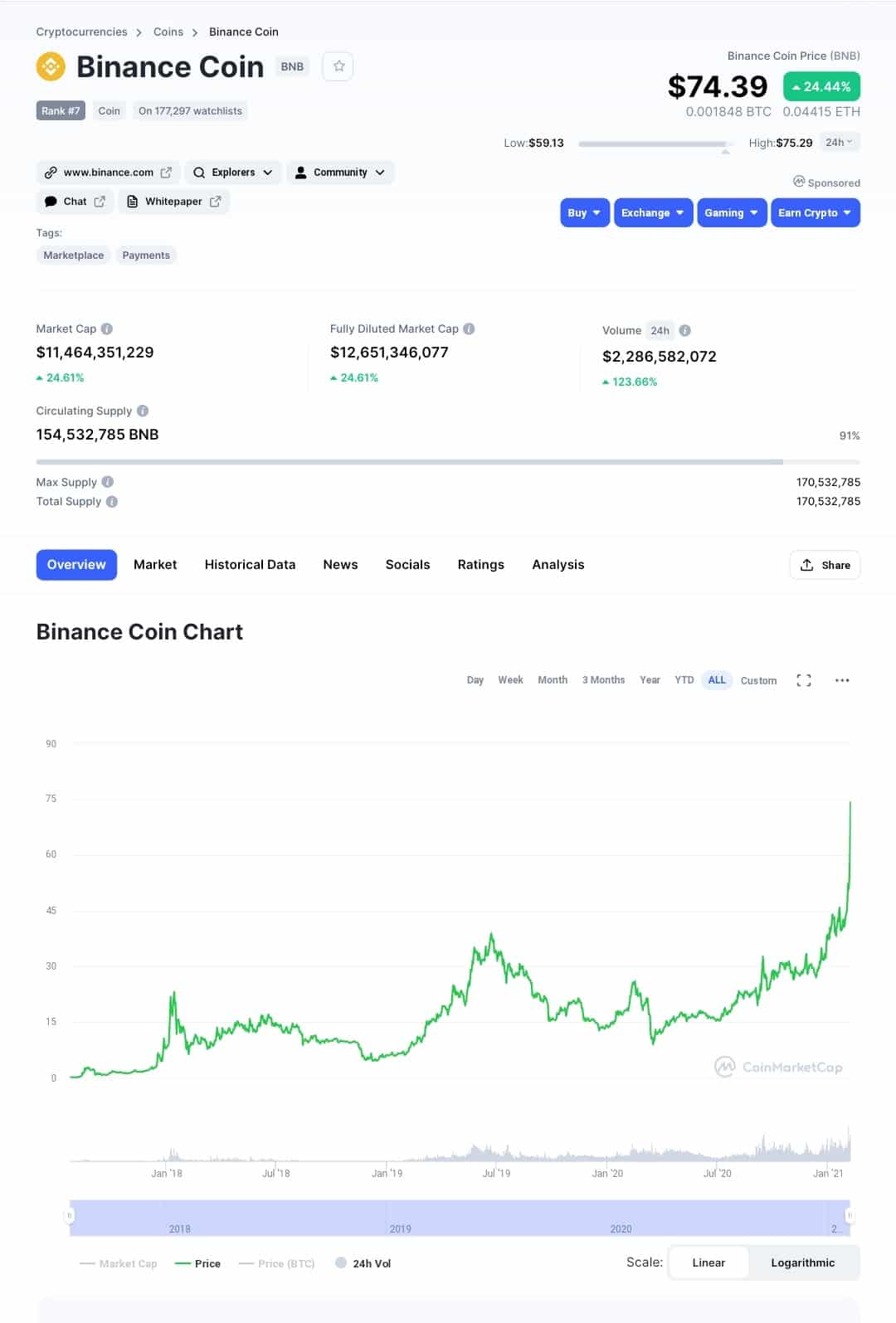Toggle 24h Vol series in legend
This screenshot has height=1323, width=896.
click(x=363, y=1263)
